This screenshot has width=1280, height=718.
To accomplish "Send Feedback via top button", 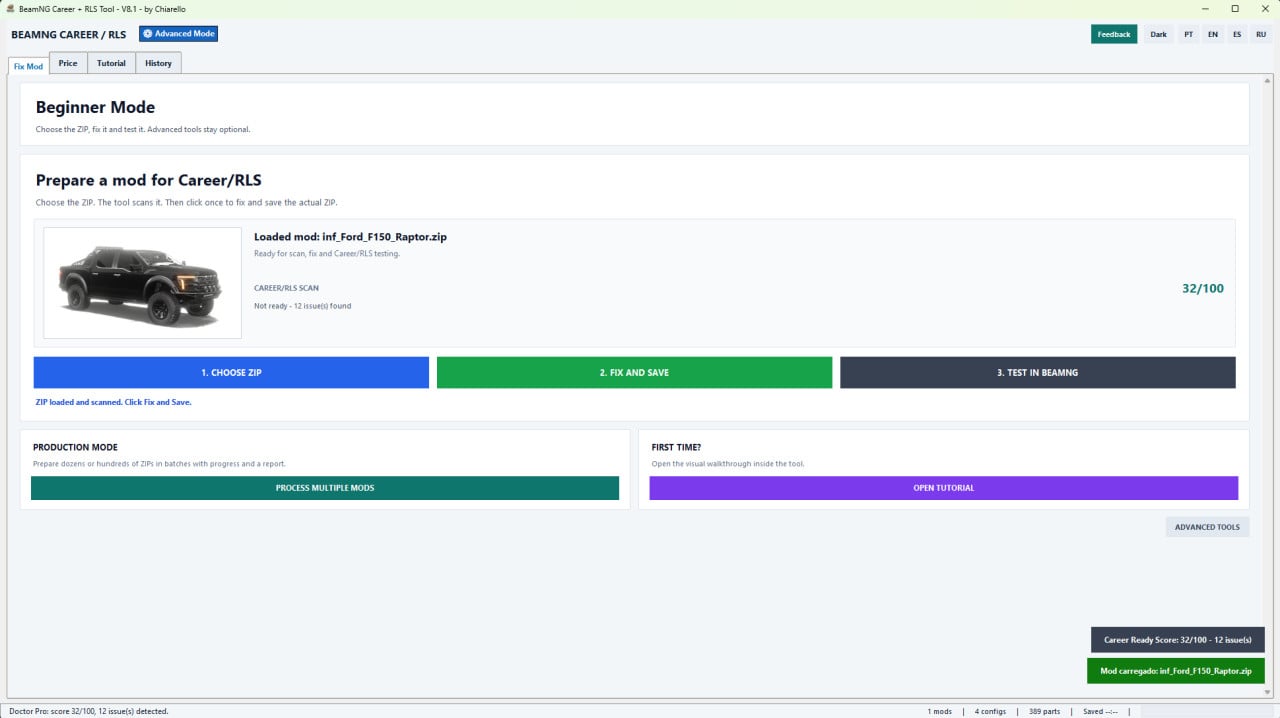I will click(1114, 34).
